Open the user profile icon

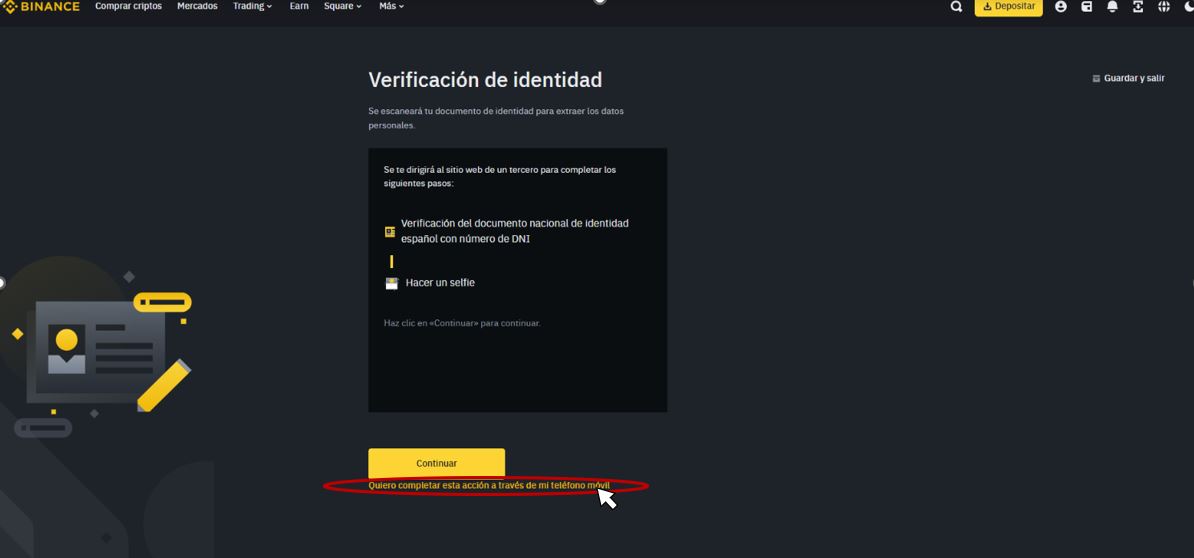click(x=1061, y=7)
